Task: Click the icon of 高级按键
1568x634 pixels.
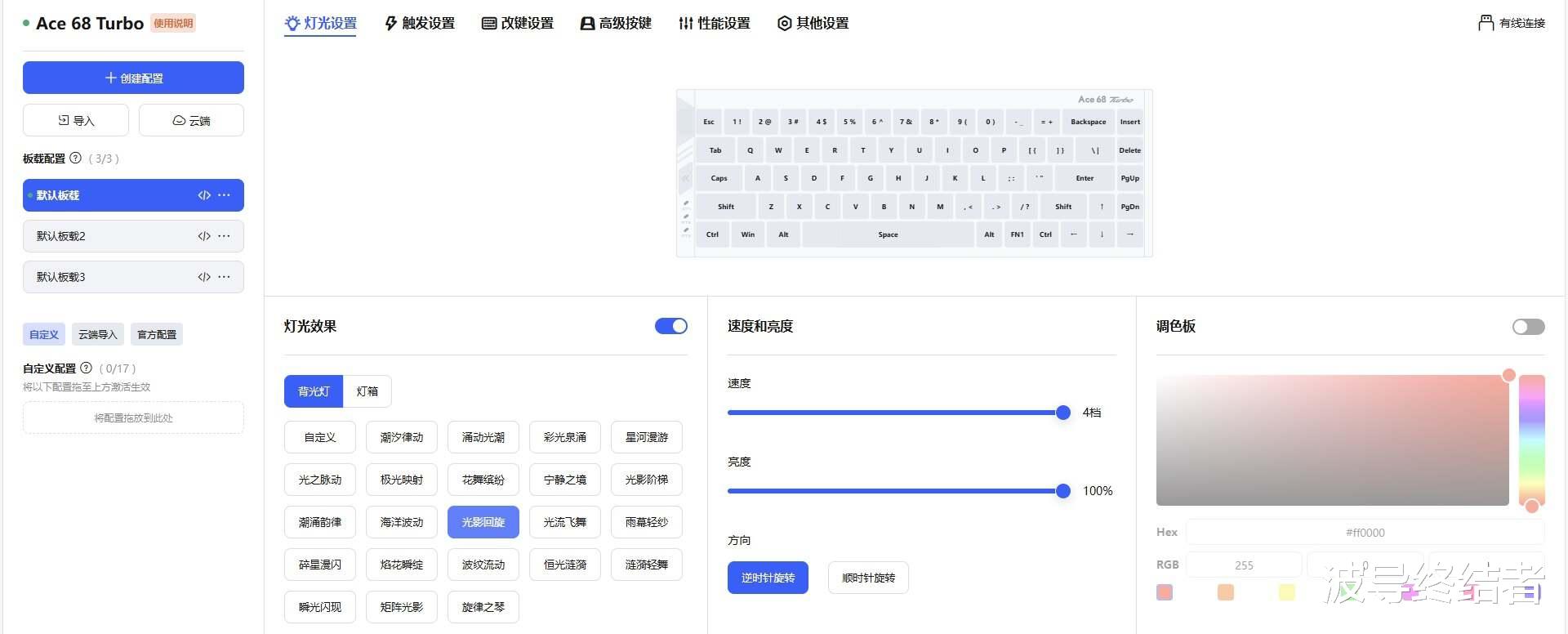Action: pos(587,23)
